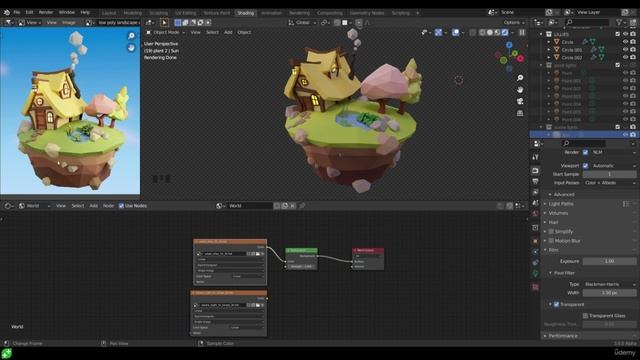Switch to solid viewport shading mode
Screen dimensions: 640x360
point(489,32)
